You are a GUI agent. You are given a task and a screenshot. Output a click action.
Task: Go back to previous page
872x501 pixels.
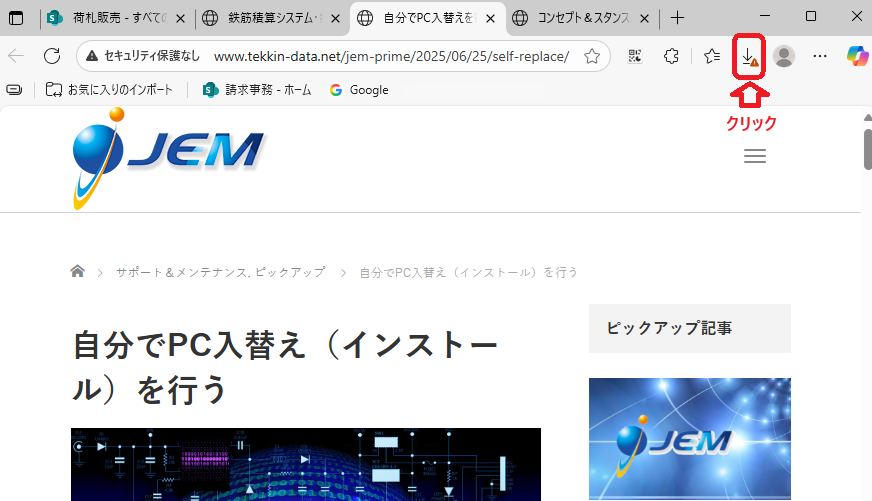pos(16,56)
